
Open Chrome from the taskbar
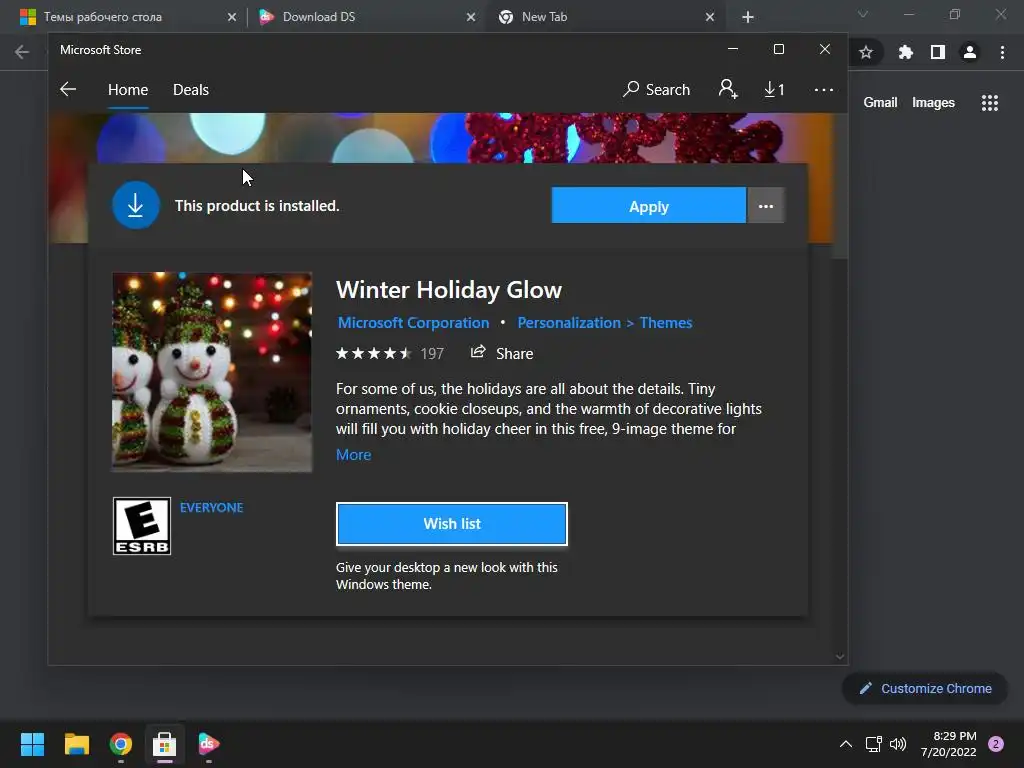tap(121, 744)
